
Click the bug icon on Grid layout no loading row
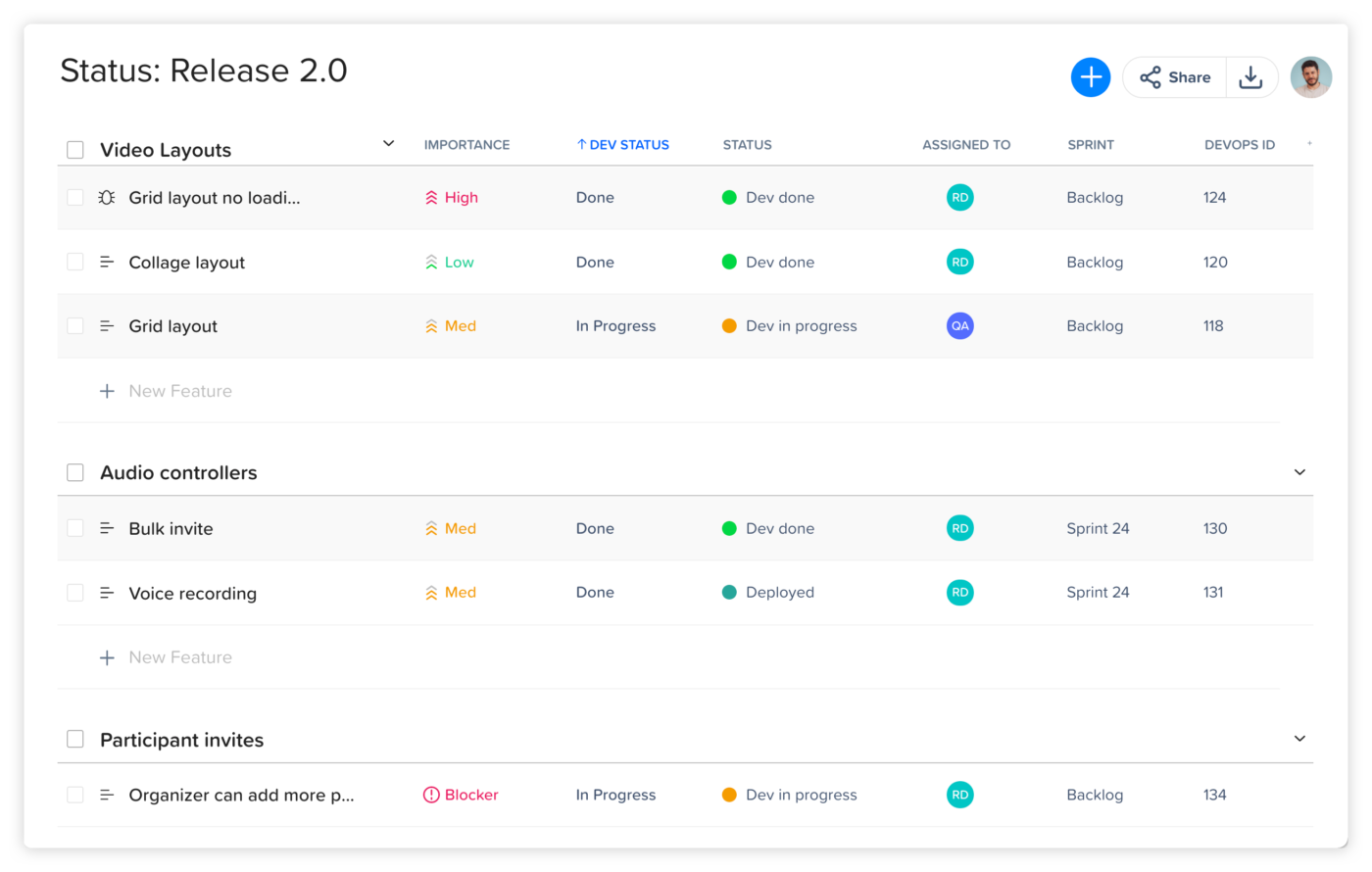click(x=107, y=198)
